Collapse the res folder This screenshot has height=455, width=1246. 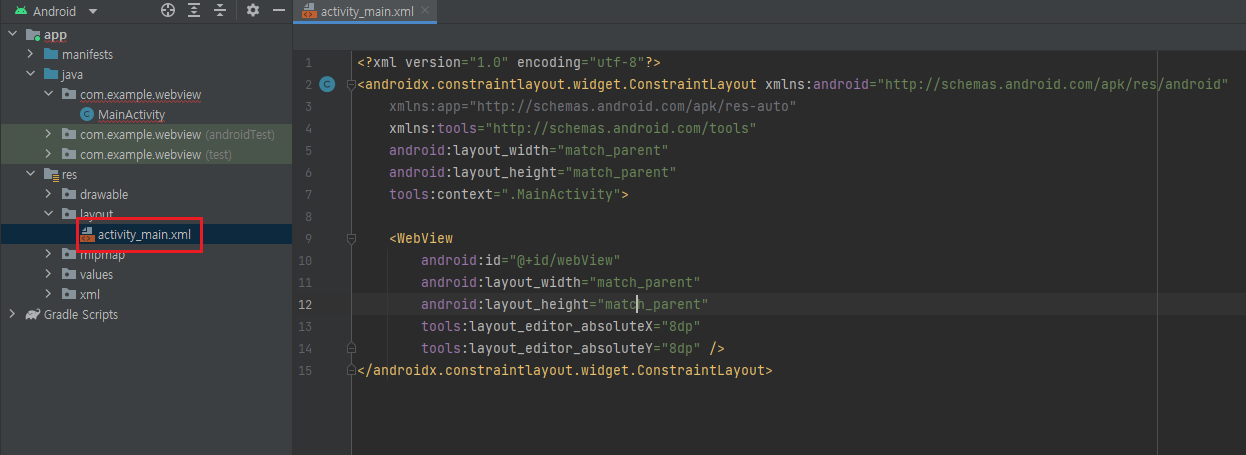click(31, 174)
